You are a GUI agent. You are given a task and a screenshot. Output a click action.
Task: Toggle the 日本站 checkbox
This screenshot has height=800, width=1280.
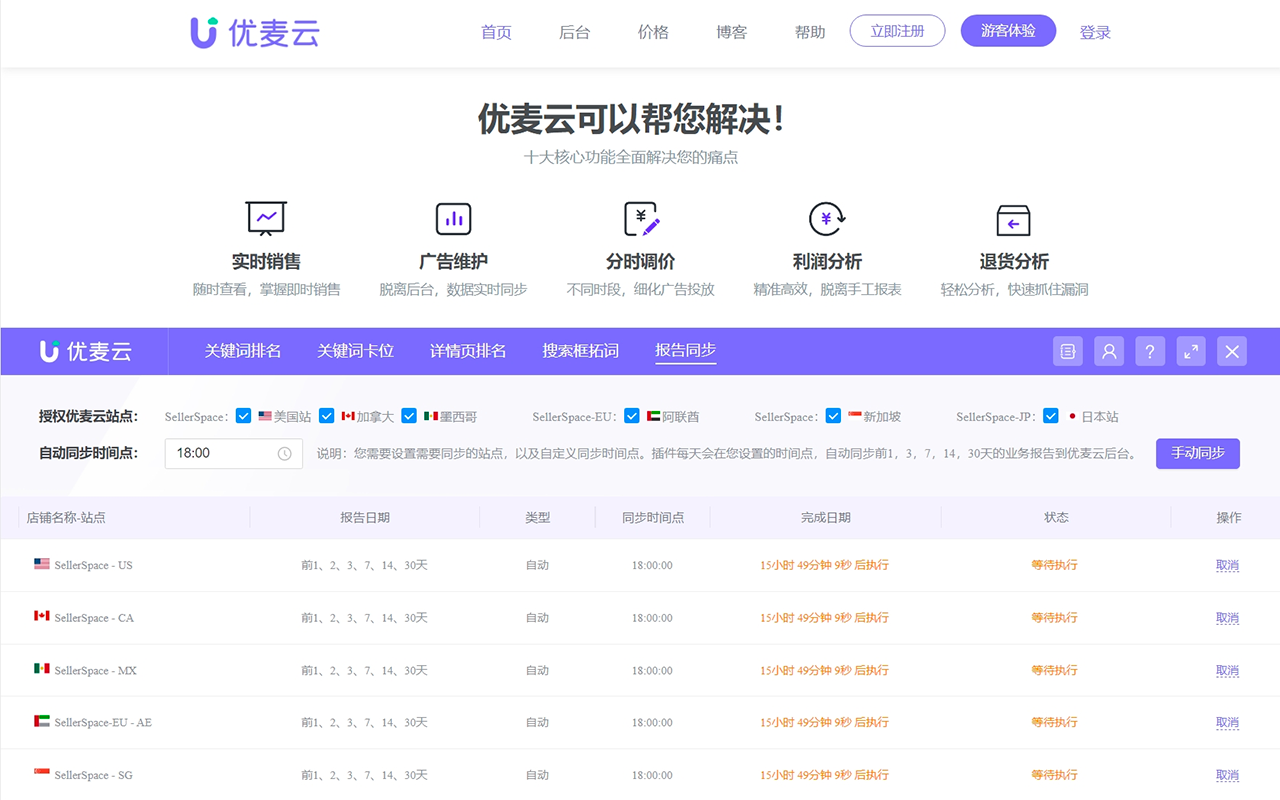click(1050, 415)
